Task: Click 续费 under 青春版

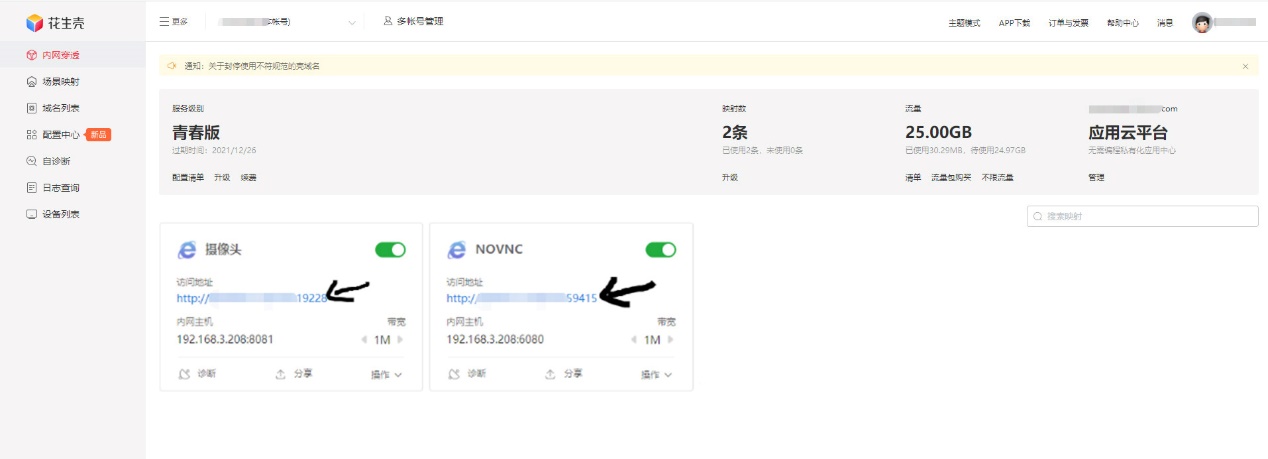Action: [x=248, y=177]
